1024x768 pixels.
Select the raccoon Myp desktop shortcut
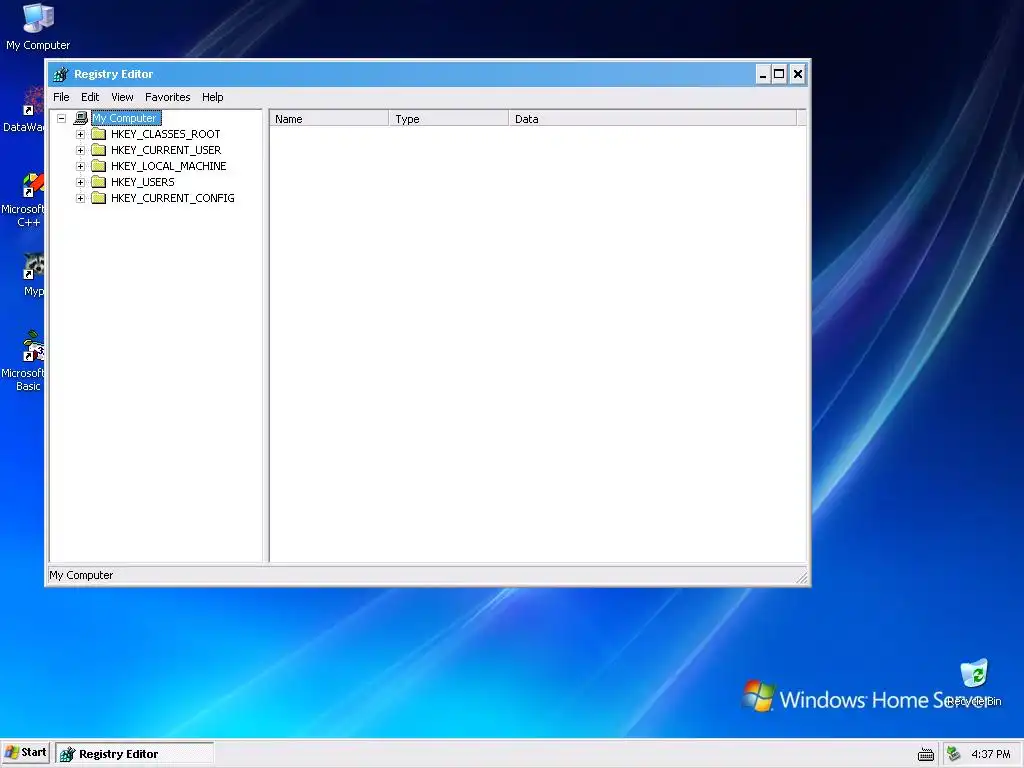(x=33, y=275)
